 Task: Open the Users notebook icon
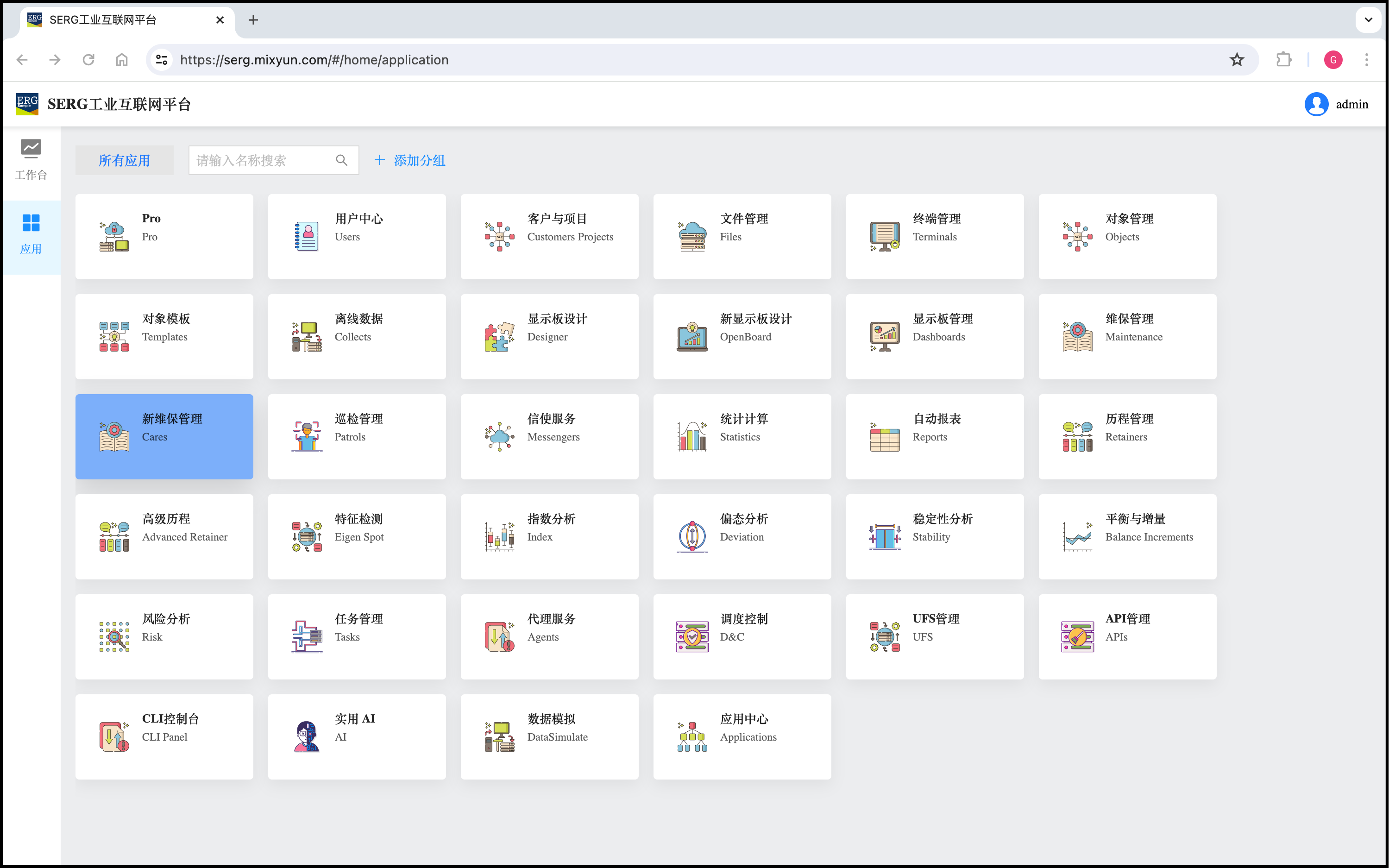pos(307,237)
